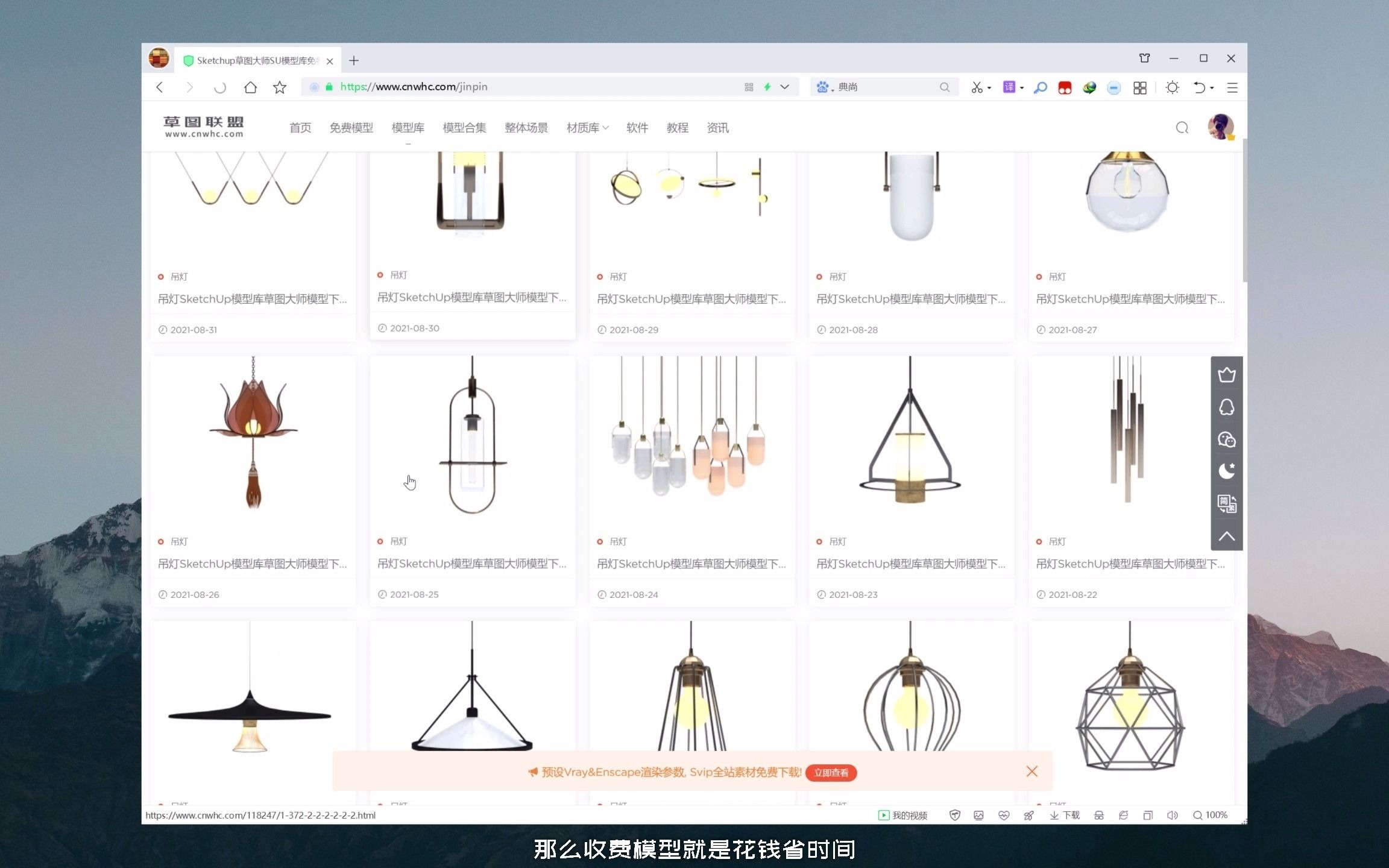Open the browser home page icon
1389x868 pixels.
click(250, 87)
